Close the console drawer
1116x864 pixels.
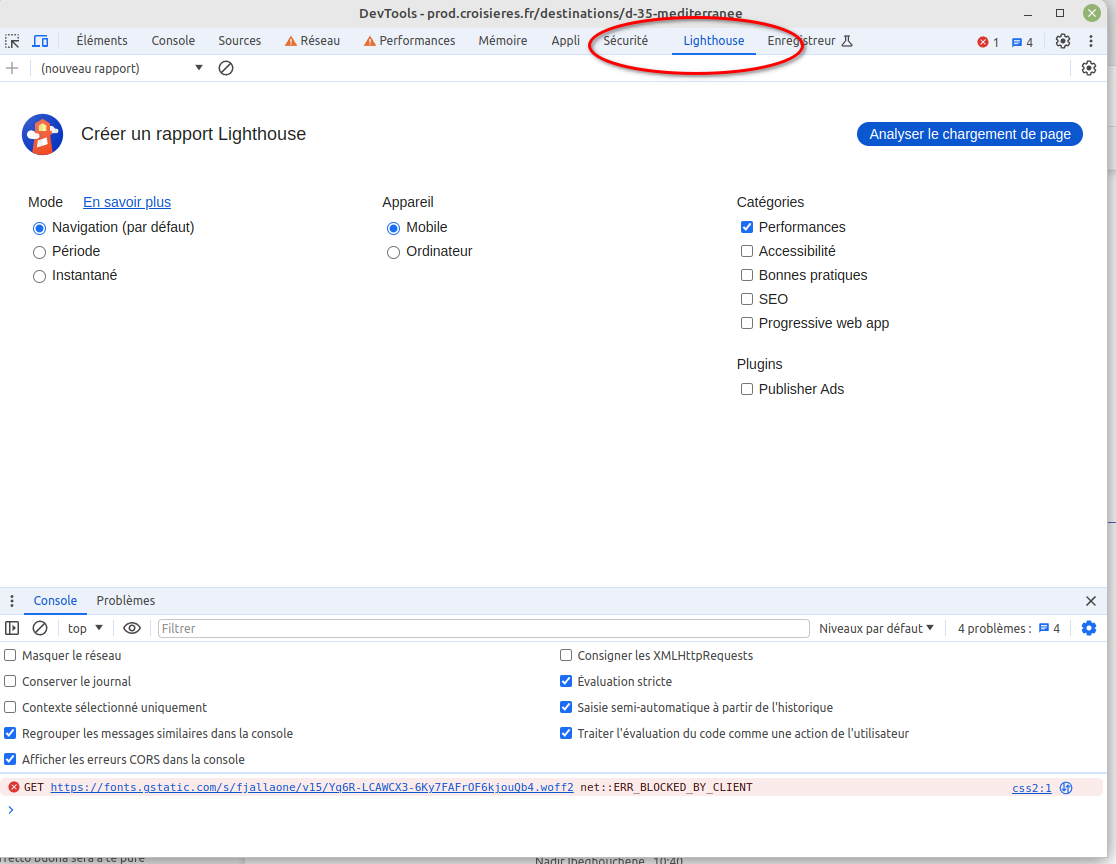click(x=1091, y=601)
